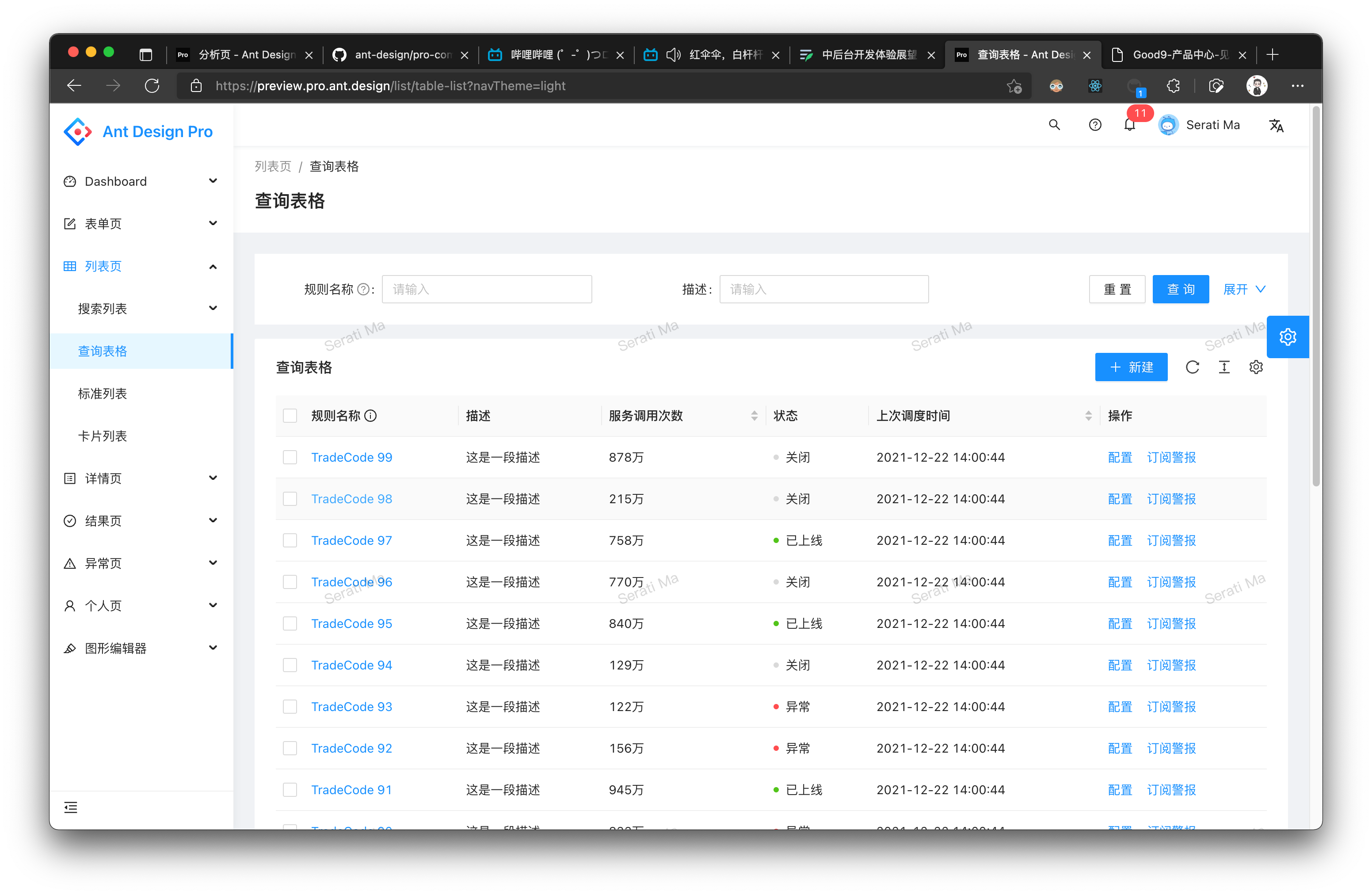
Task: Click the notification bell icon
Action: [1129, 125]
